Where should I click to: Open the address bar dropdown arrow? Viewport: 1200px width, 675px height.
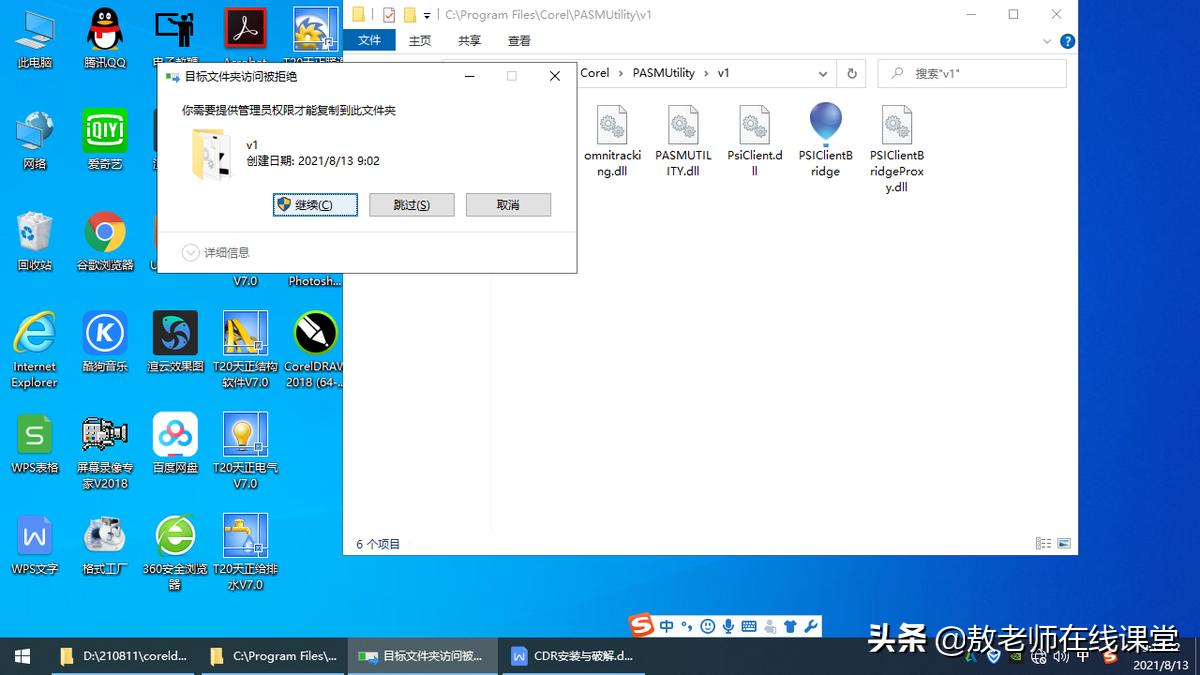[x=823, y=73]
